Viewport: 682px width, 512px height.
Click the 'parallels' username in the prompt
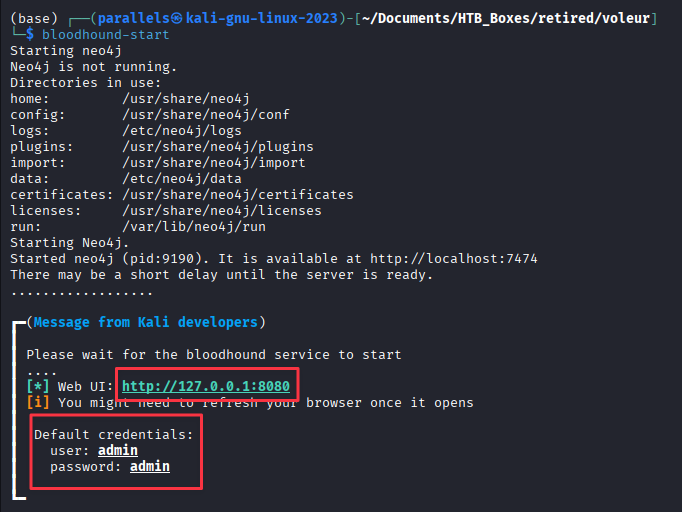coord(134,18)
